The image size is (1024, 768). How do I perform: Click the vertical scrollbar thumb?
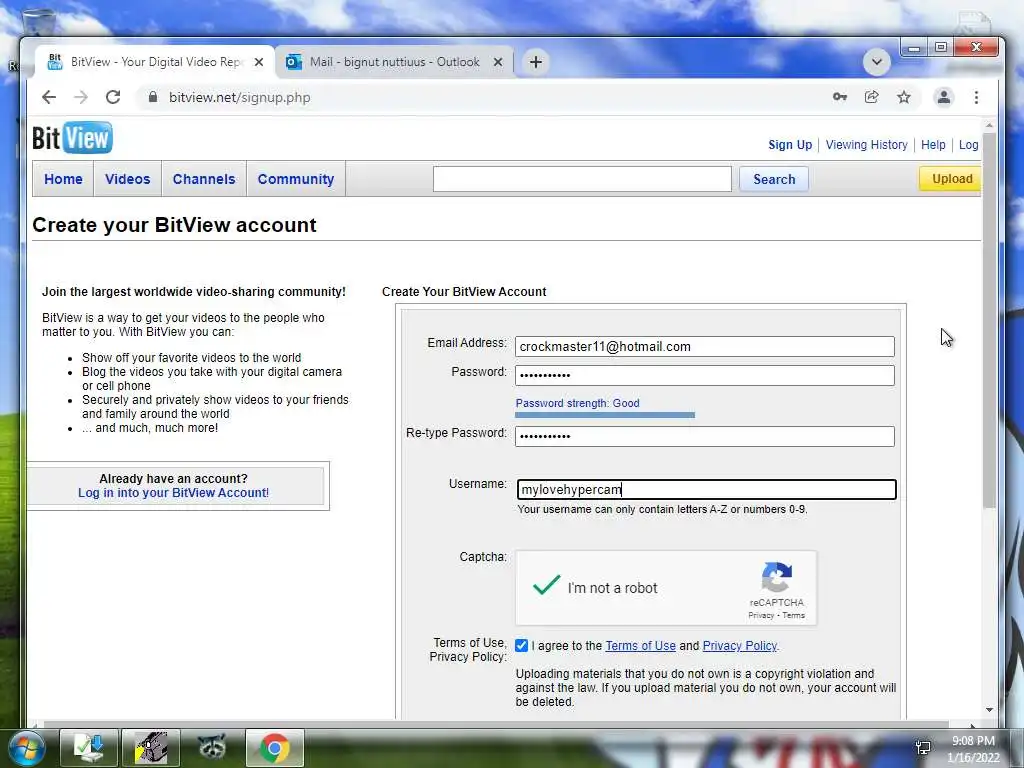click(x=989, y=320)
